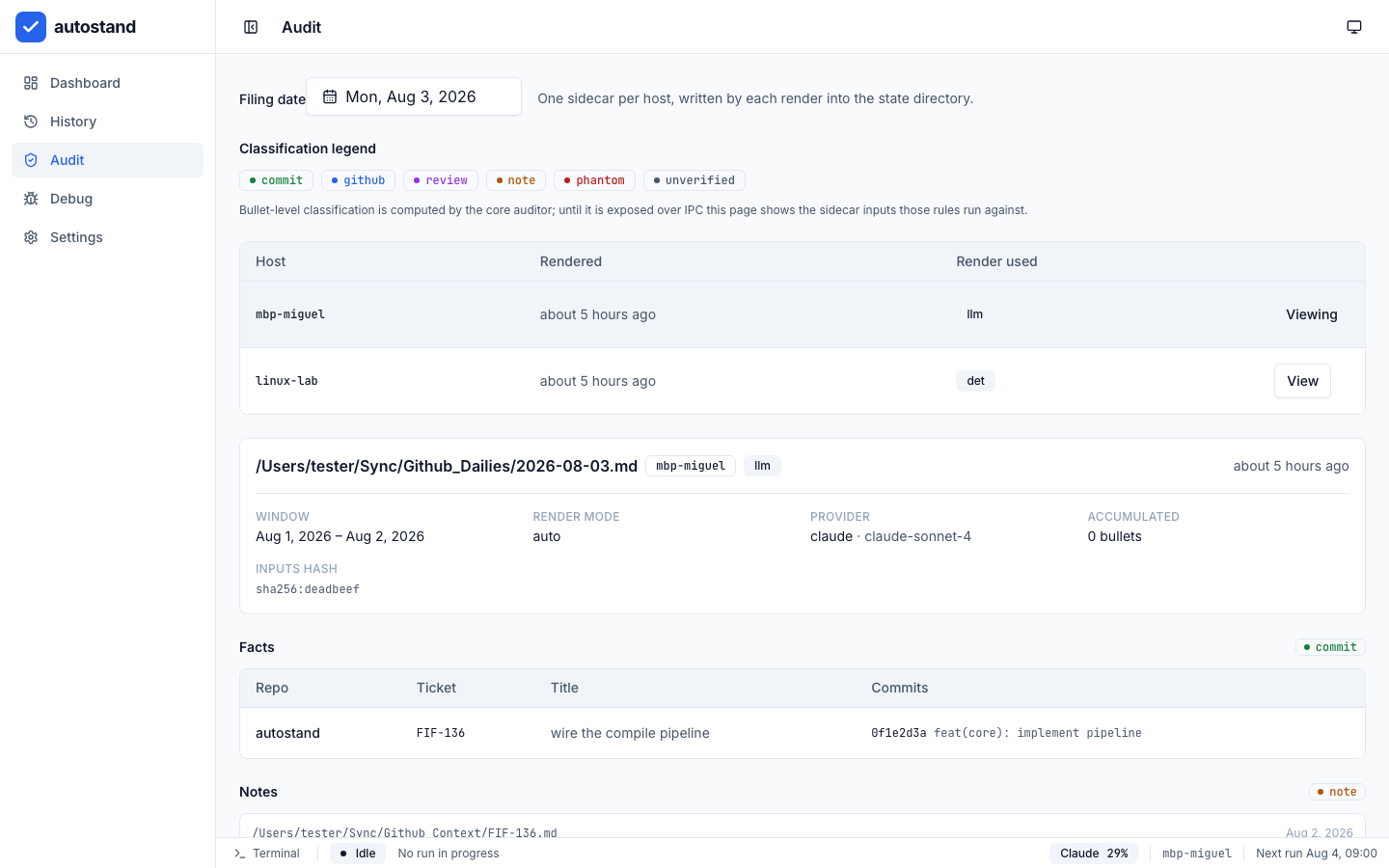Image resolution: width=1389 pixels, height=868 pixels.
Task: Click the title wire the compile pipeline
Action: tap(630, 733)
